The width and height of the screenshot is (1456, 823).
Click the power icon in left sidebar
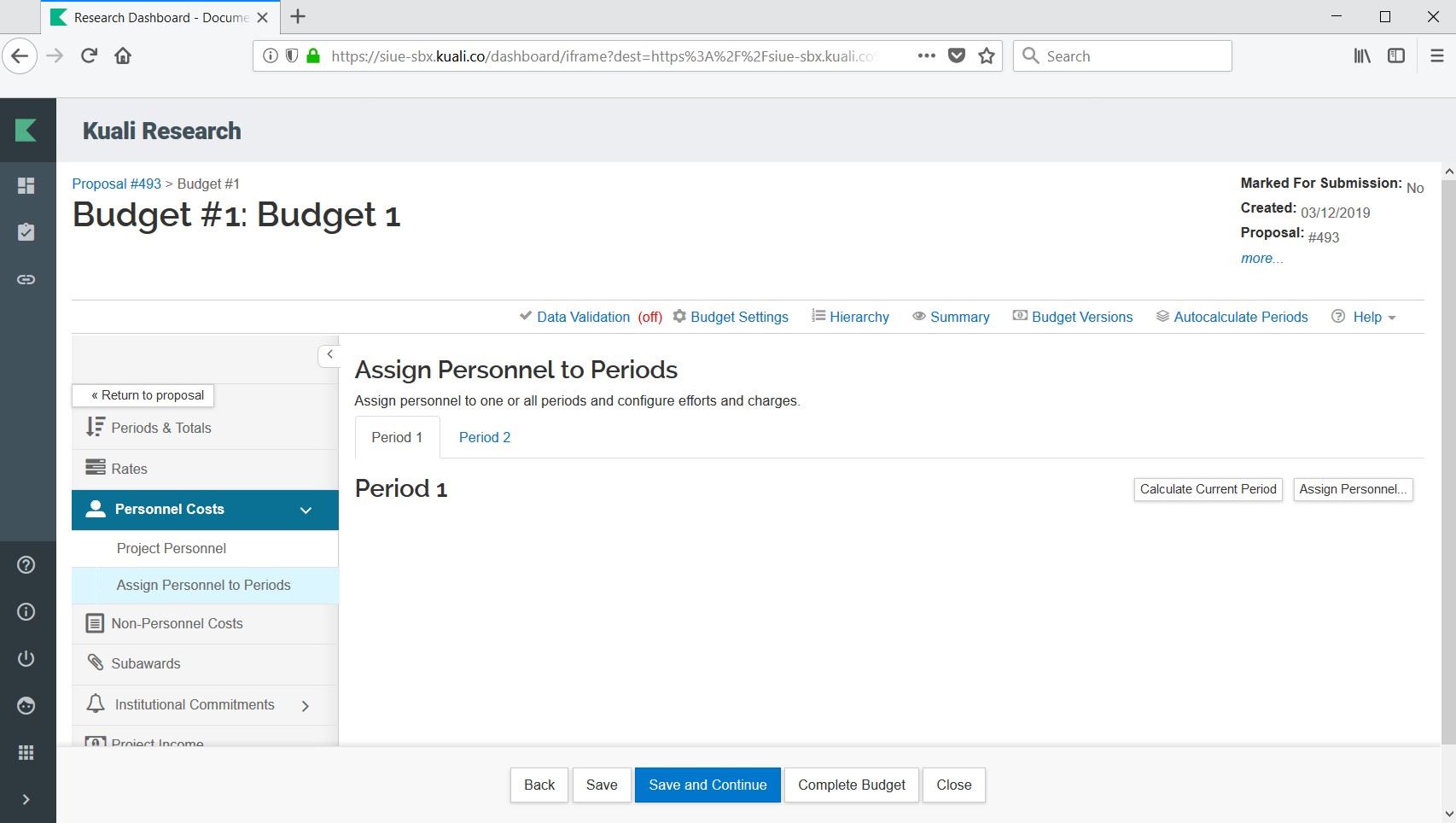(26, 658)
